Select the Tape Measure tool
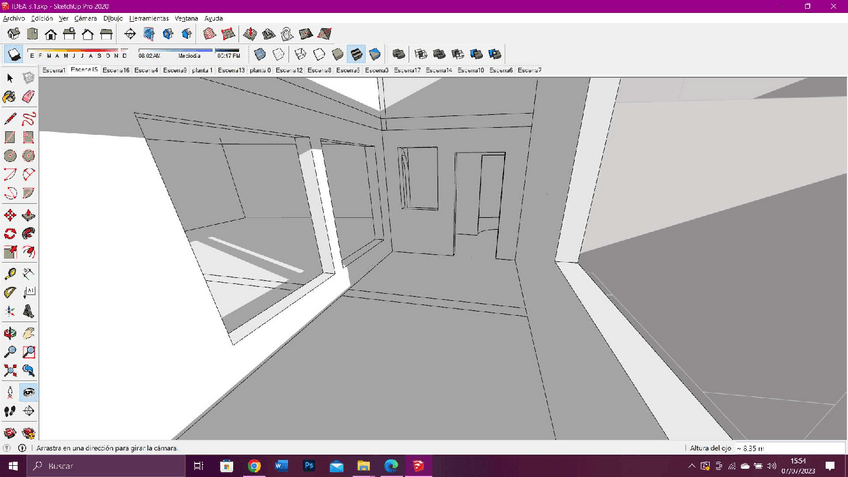Viewport: 848px width, 477px height. click(x=10, y=273)
